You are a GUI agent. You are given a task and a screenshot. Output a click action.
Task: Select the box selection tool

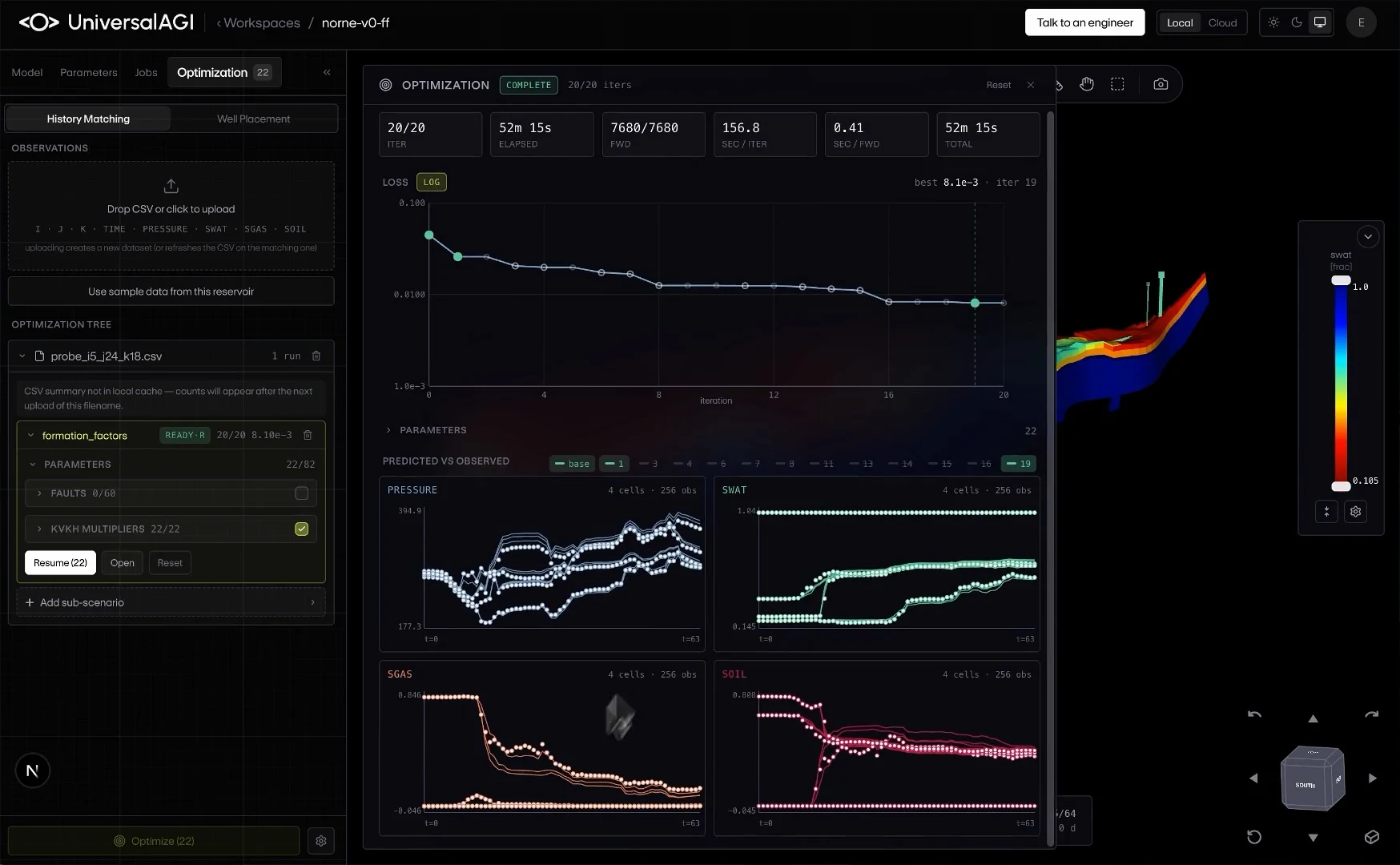[1117, 84]
